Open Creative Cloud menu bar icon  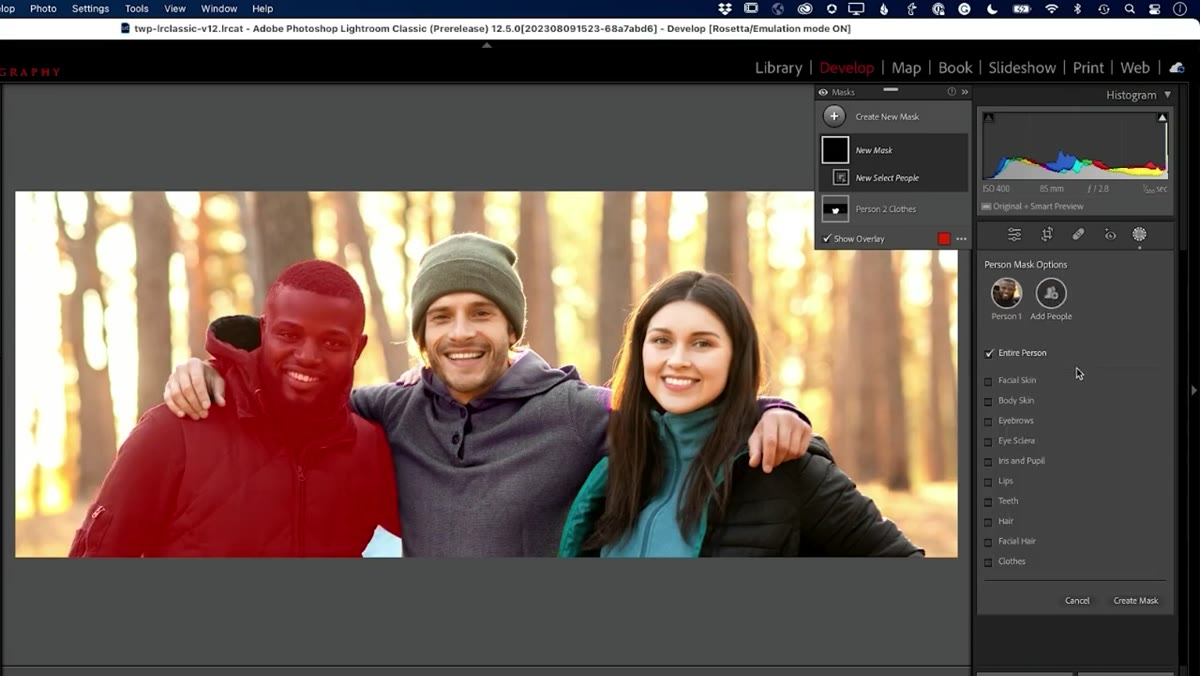[x=805, y=9]
